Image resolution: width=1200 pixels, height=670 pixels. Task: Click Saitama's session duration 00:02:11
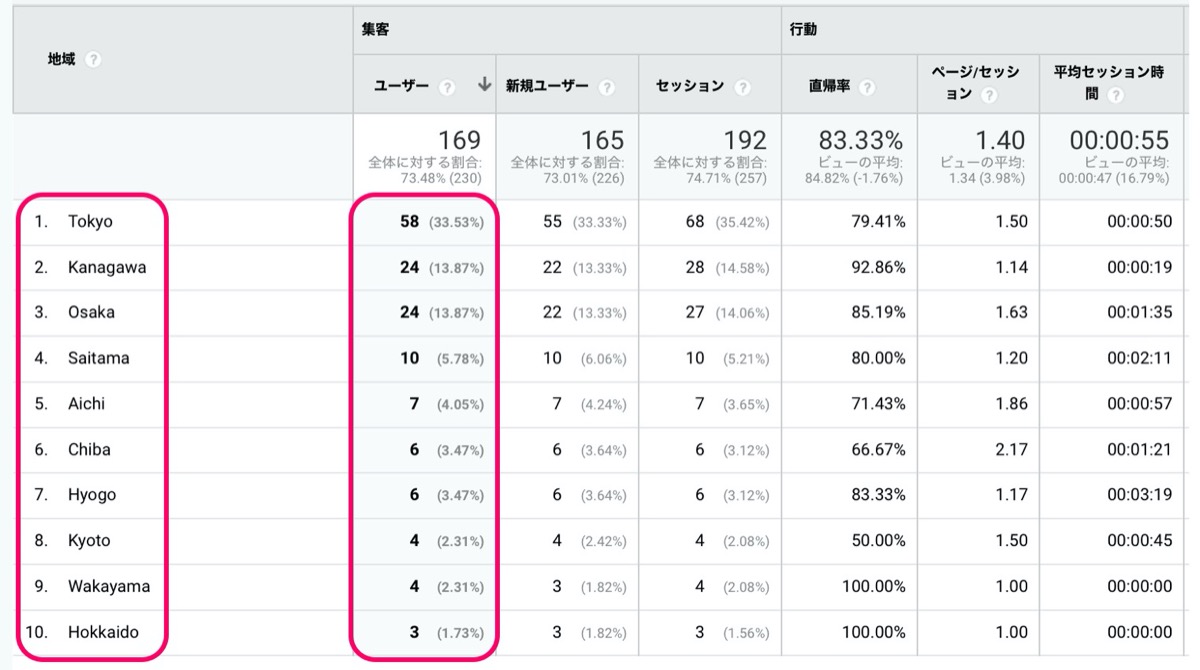click(1139, 358)
